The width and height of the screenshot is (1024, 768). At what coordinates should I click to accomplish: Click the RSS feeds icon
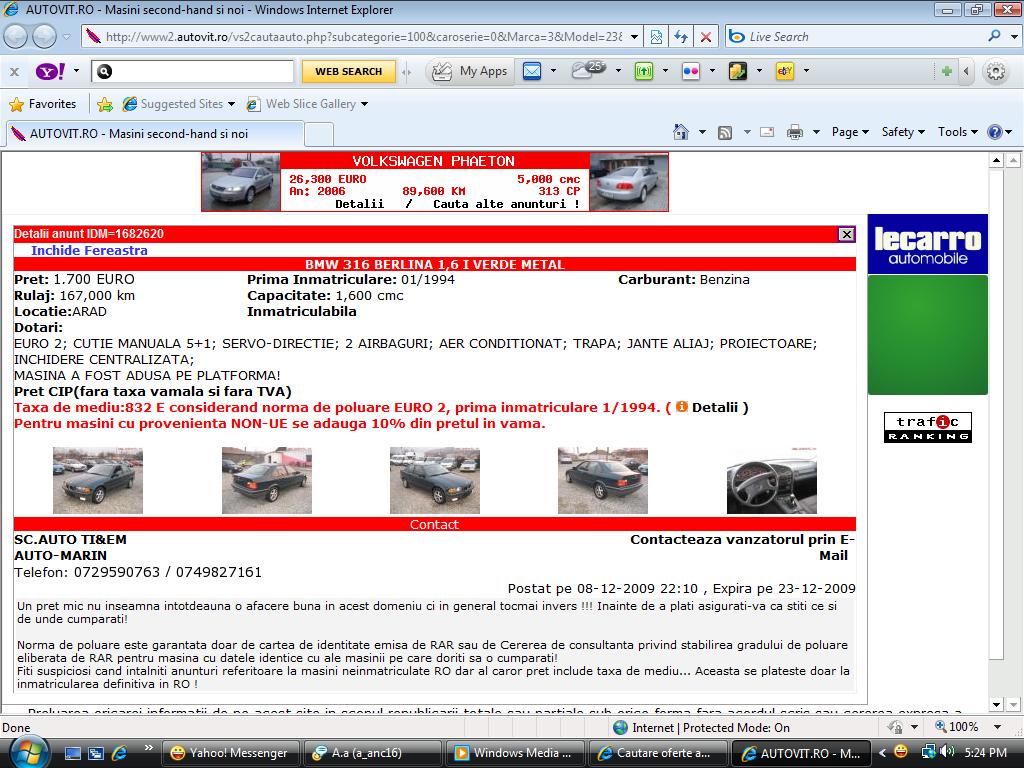[x=725, y=132]
